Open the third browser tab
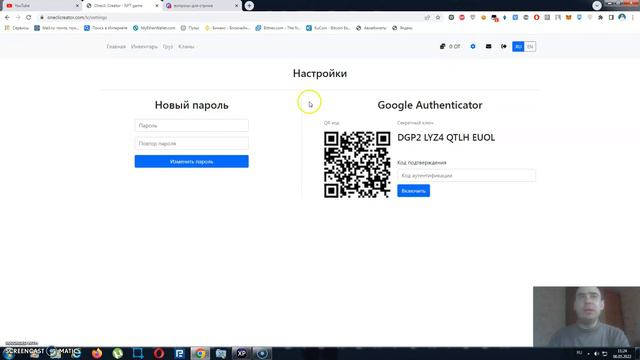This screenshot has width=640, height=360. (201, 6)
